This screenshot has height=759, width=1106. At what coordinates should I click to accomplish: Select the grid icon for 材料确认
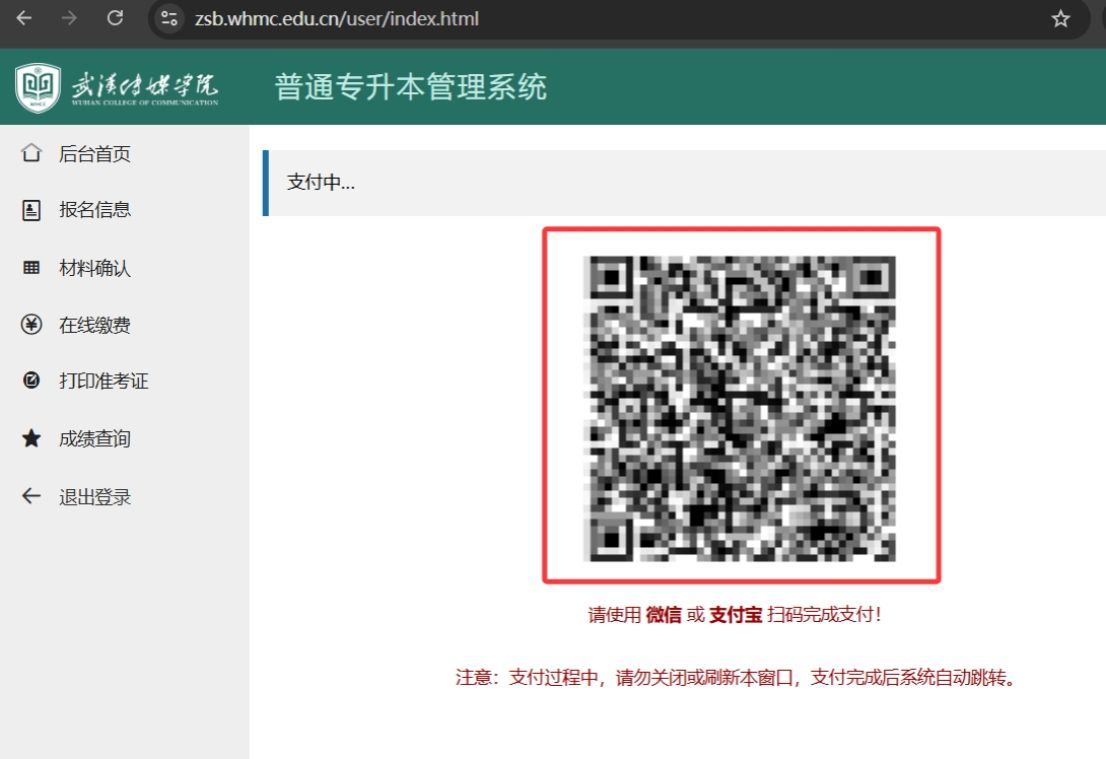click(32, 268)
